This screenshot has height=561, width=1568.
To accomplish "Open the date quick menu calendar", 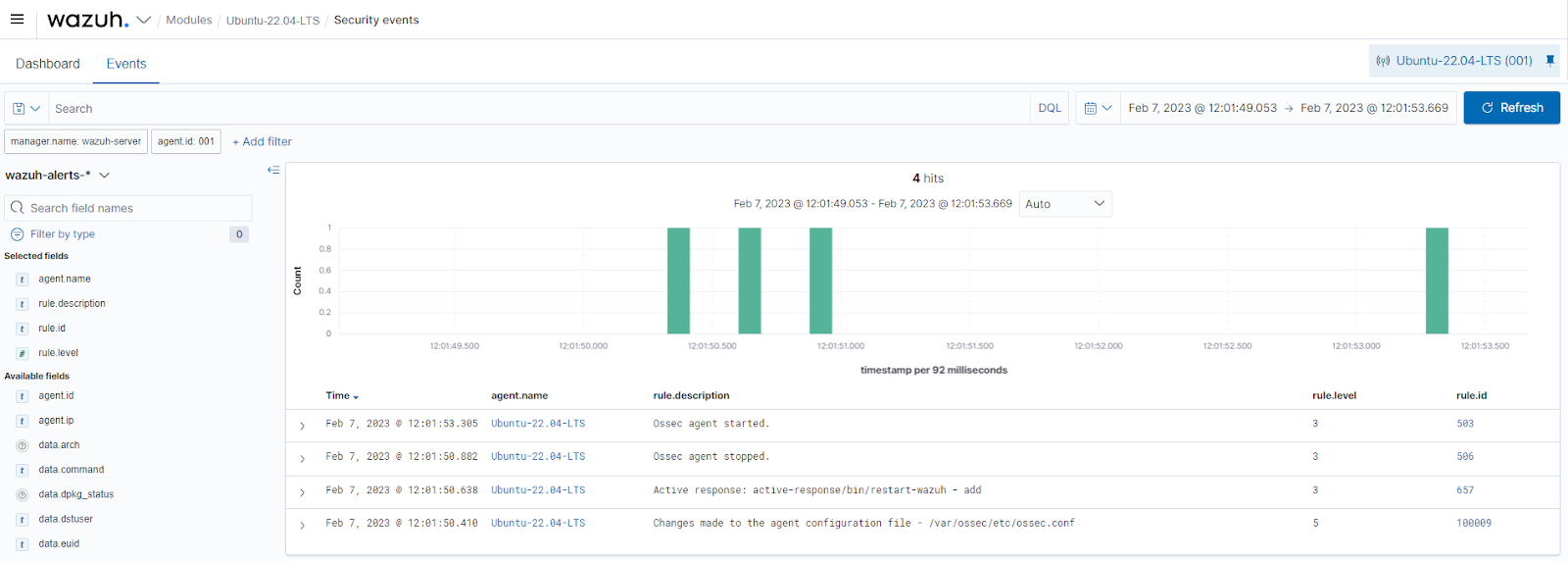I will coord(1098,108).
